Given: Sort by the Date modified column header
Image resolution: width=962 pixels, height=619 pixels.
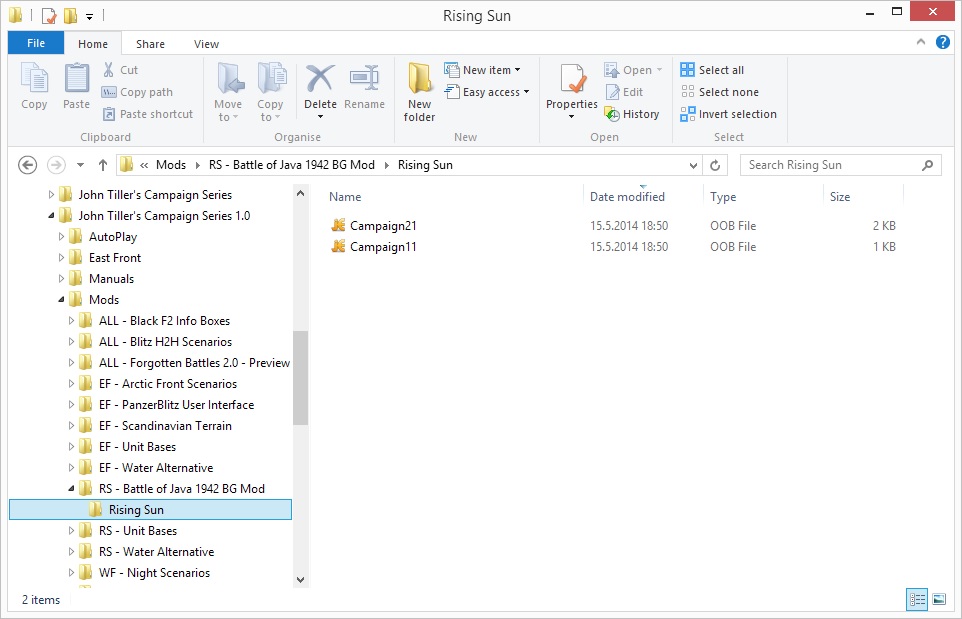Looking at the screenshot, I should (x=627, y=197).
